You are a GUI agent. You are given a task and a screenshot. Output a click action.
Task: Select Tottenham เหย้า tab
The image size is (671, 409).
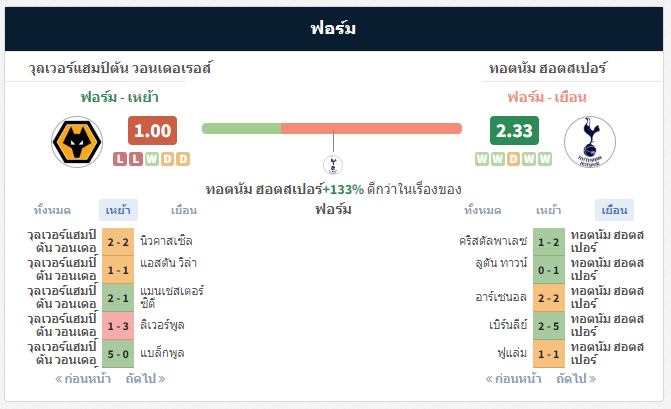[x=549, y=210]
